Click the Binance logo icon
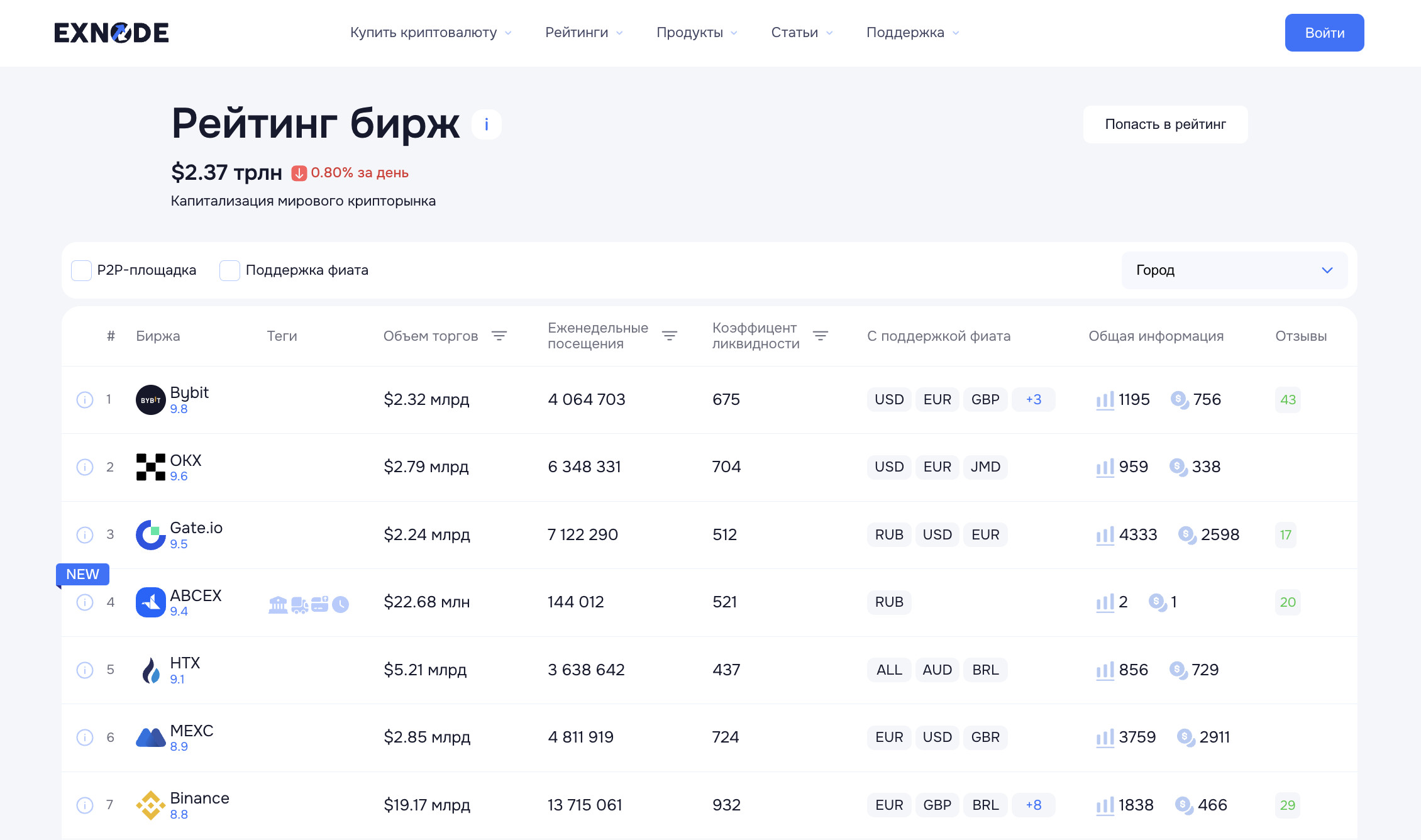Viewport: 1421px width, 840px height. (150, 805)
